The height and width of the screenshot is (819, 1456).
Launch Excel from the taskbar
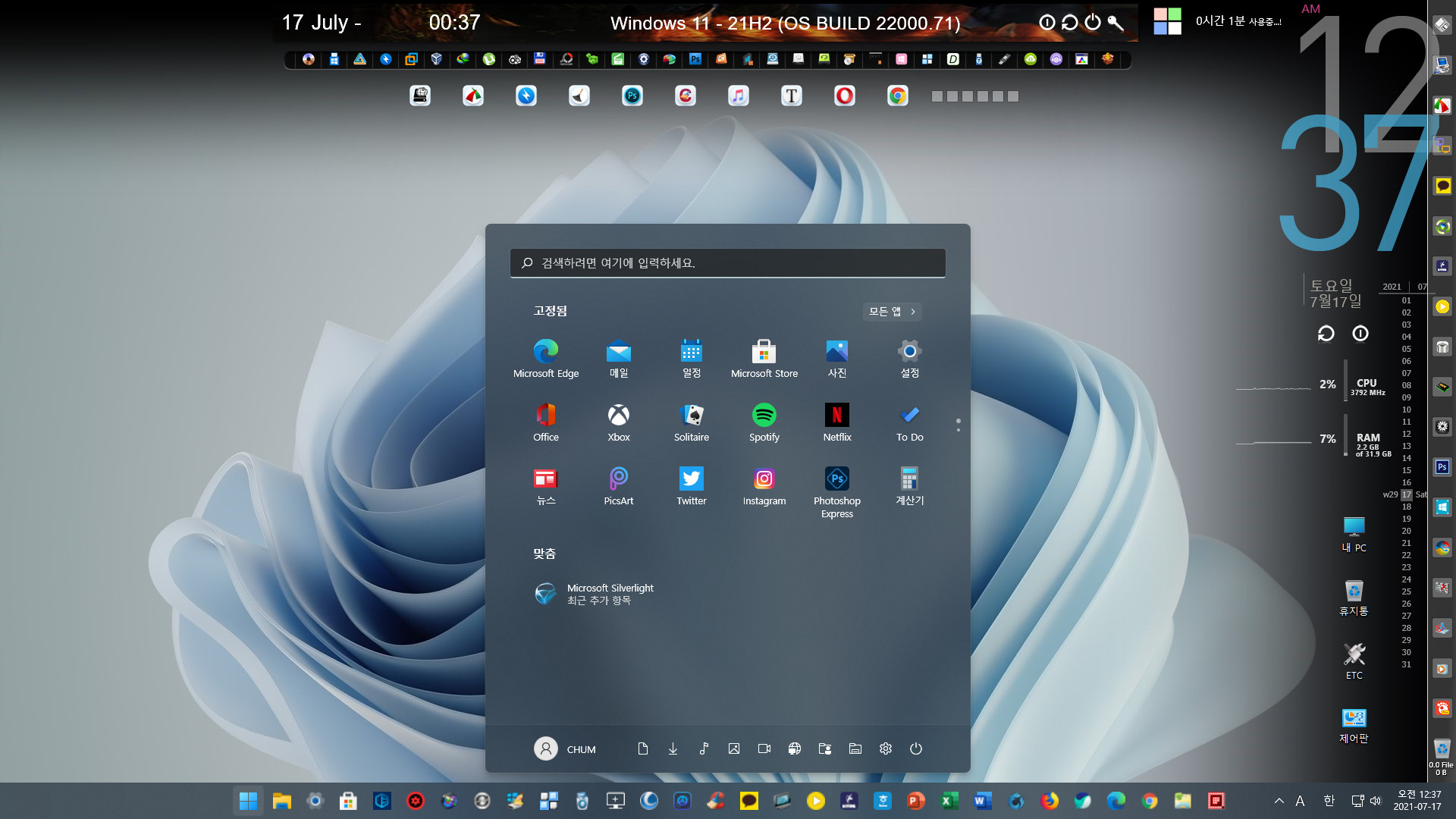tap(949, 801)
